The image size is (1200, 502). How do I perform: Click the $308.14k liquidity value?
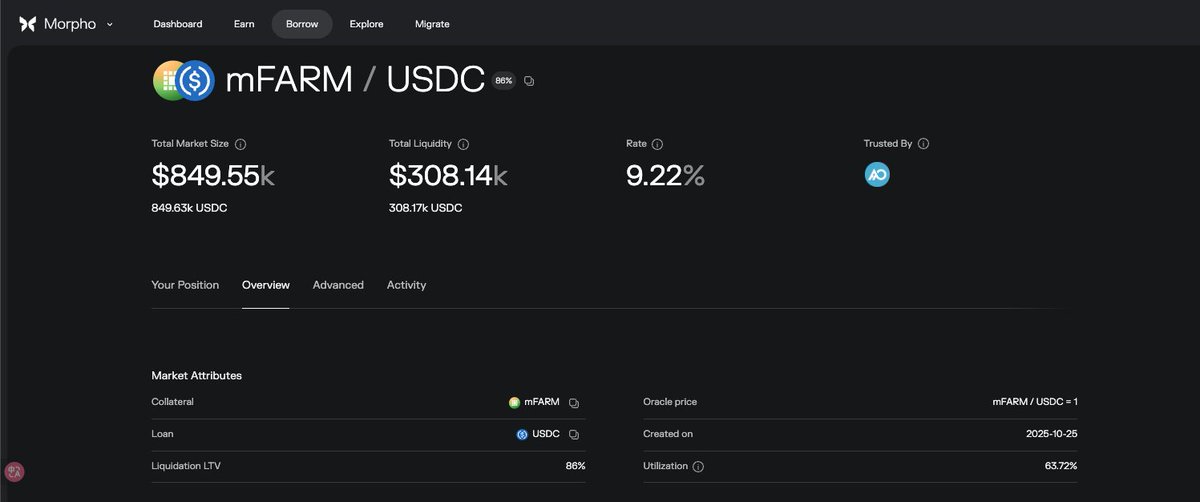(448, 176)
